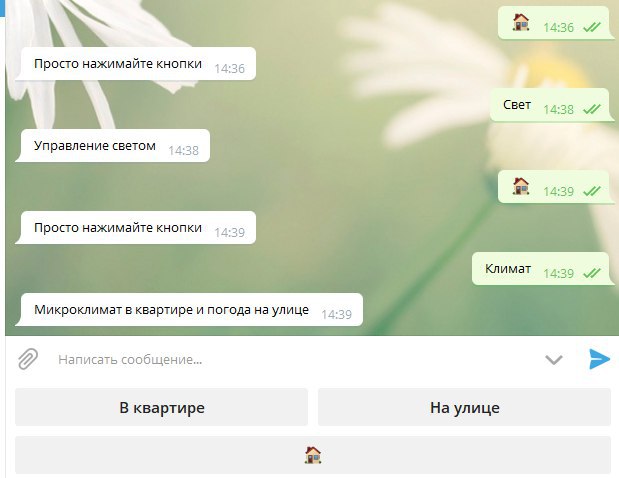Image resolution: width=619 pixels, height=478 pixels.
Task: Click read checkmarks on 14:36 house message
Action: (592, 27)
